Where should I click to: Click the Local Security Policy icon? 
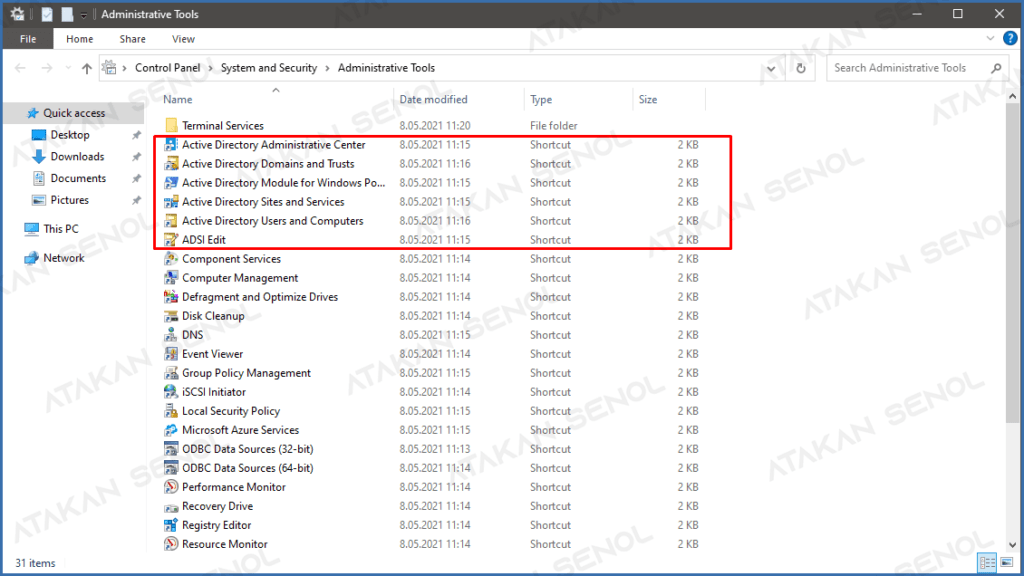coord(171,411)
